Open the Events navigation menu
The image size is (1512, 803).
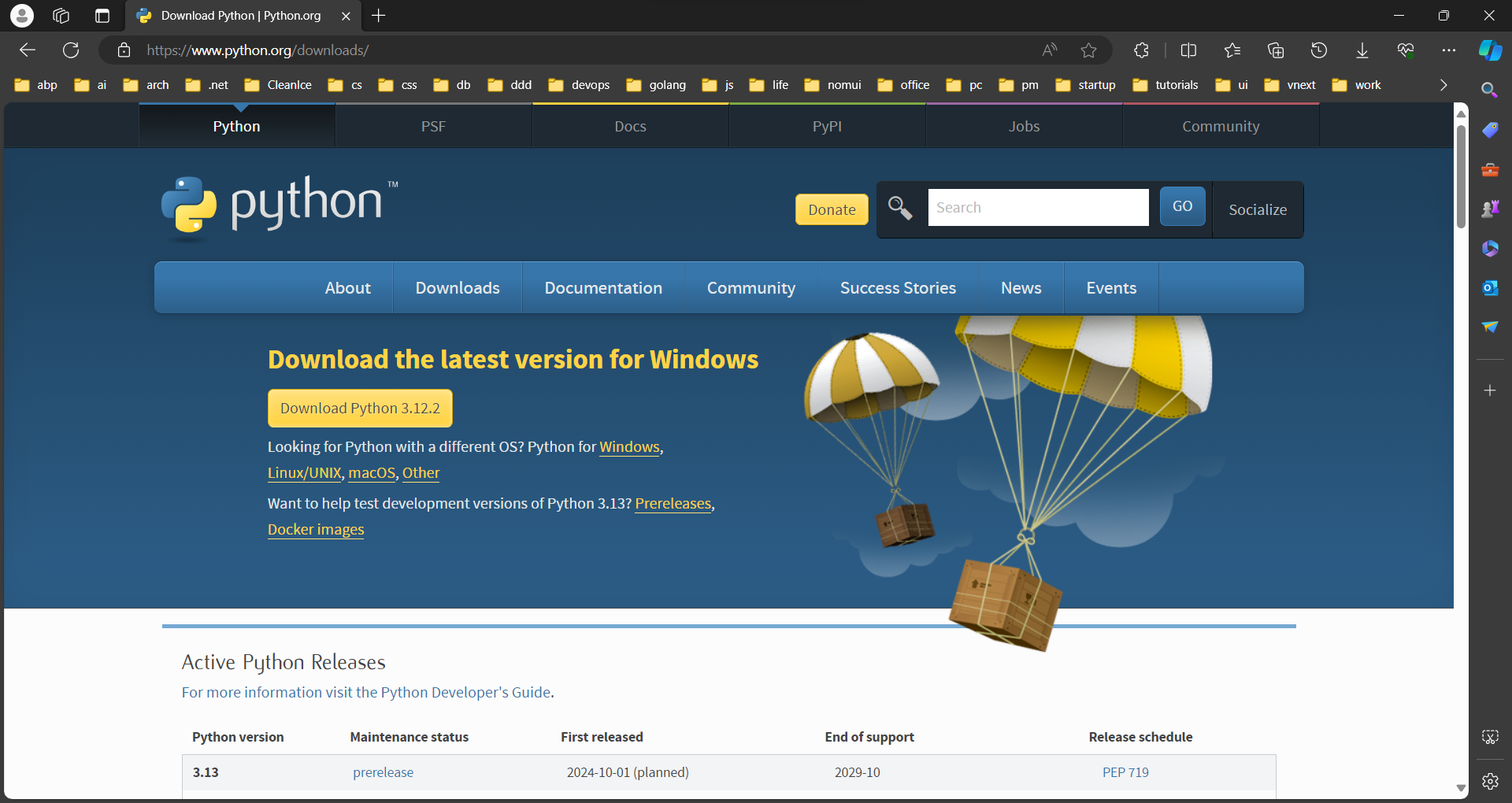pos(1111,288)
